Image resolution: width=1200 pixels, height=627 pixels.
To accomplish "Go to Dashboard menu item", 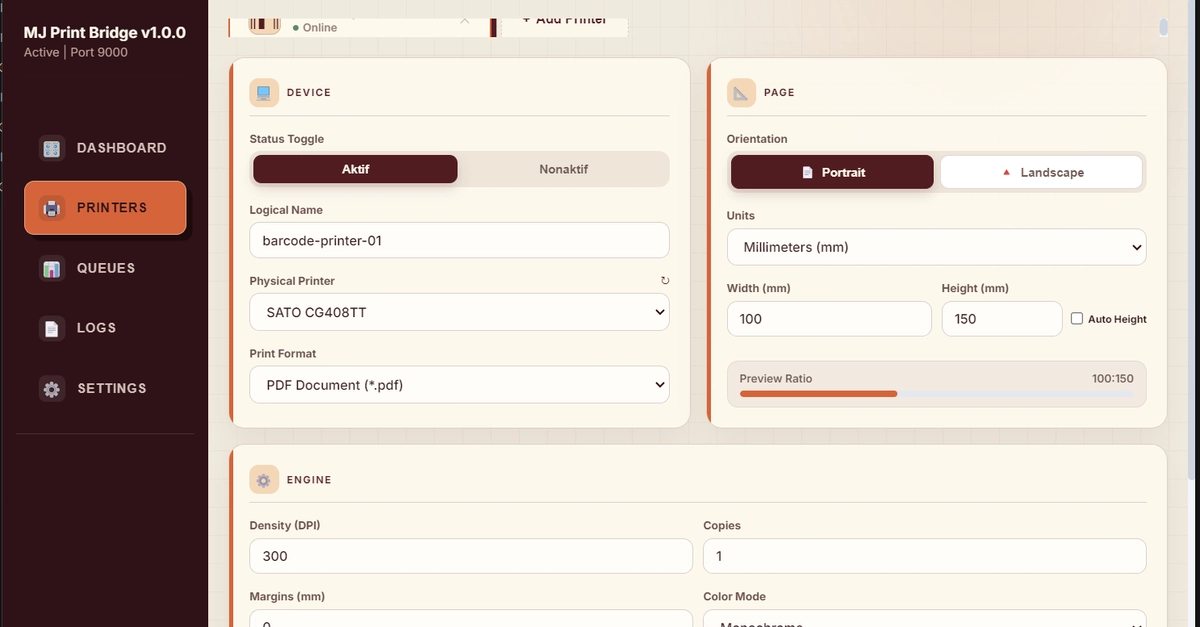I will pos(105,148).
